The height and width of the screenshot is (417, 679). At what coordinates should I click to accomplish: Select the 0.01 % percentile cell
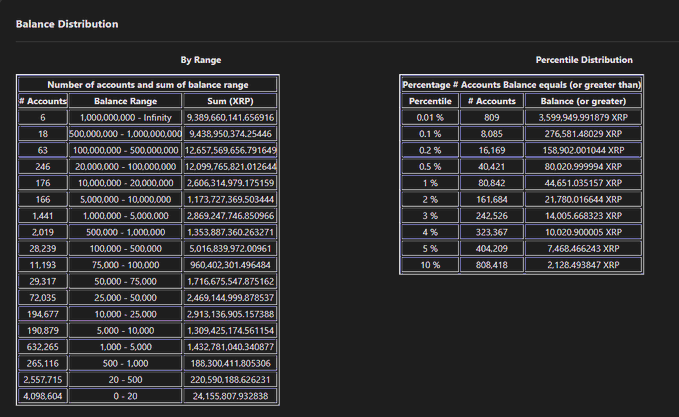tap(430, 117)
